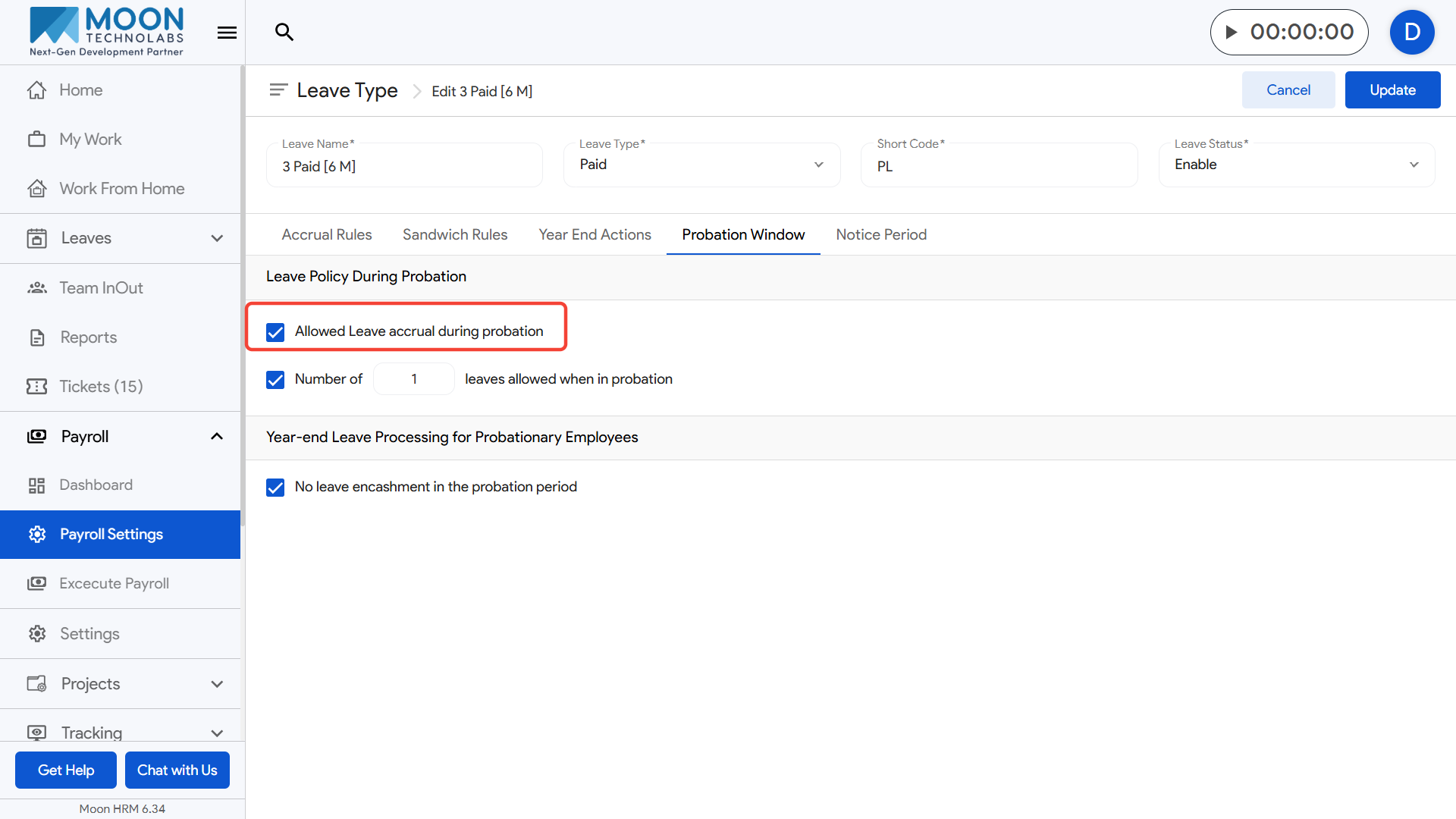1456x819 pixels.
Task: Click the Cancel button
Action: [x=1288, y=90]
